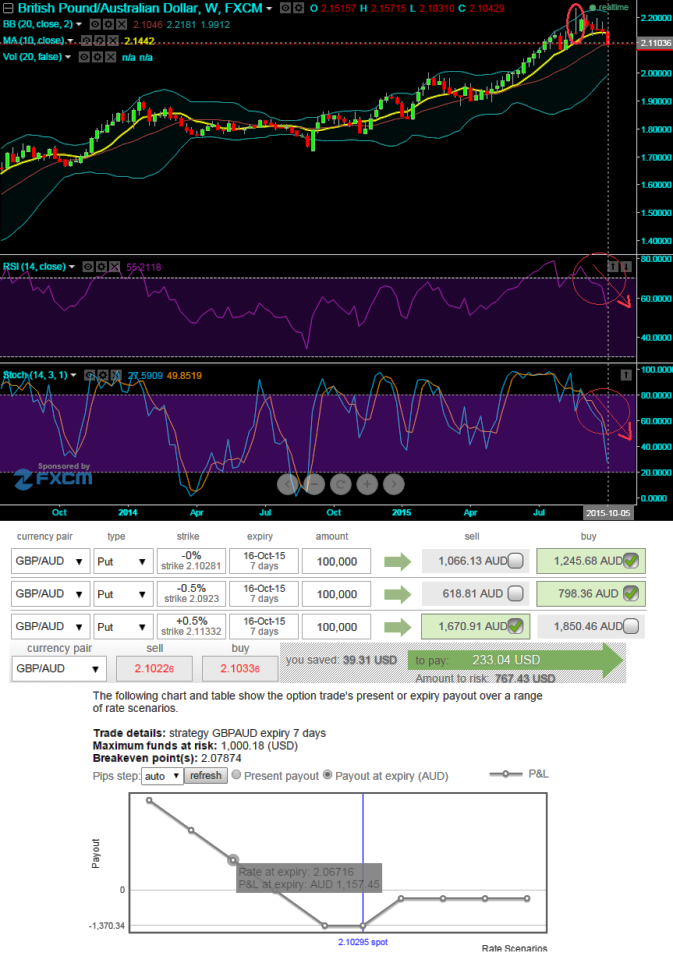Image resolution: width=673 pixels, height=956 pixels.
Task: Zoom in the chart with the round plus control
Action: pyautogui.click(x=367, y=484)
